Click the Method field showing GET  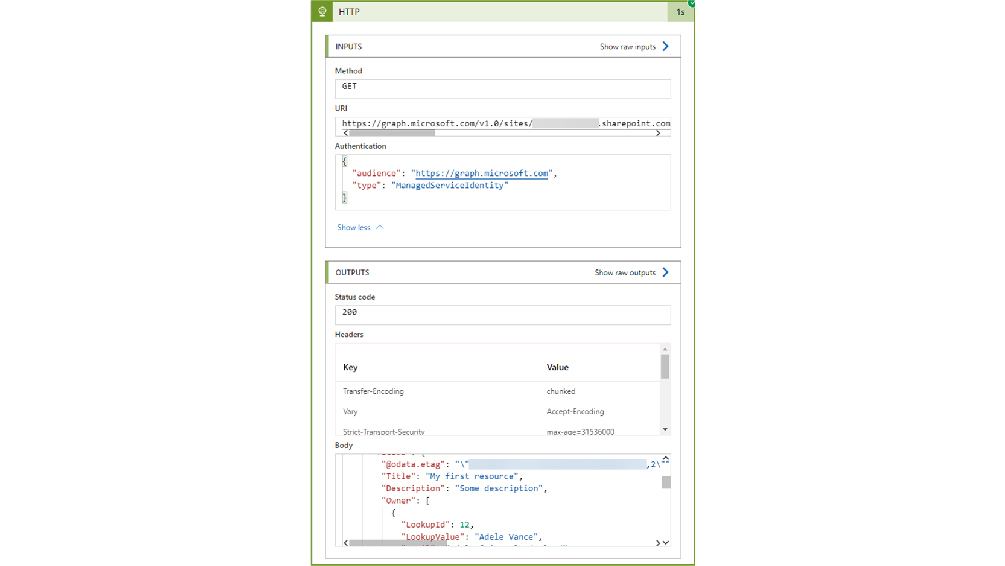pos(502,87)
